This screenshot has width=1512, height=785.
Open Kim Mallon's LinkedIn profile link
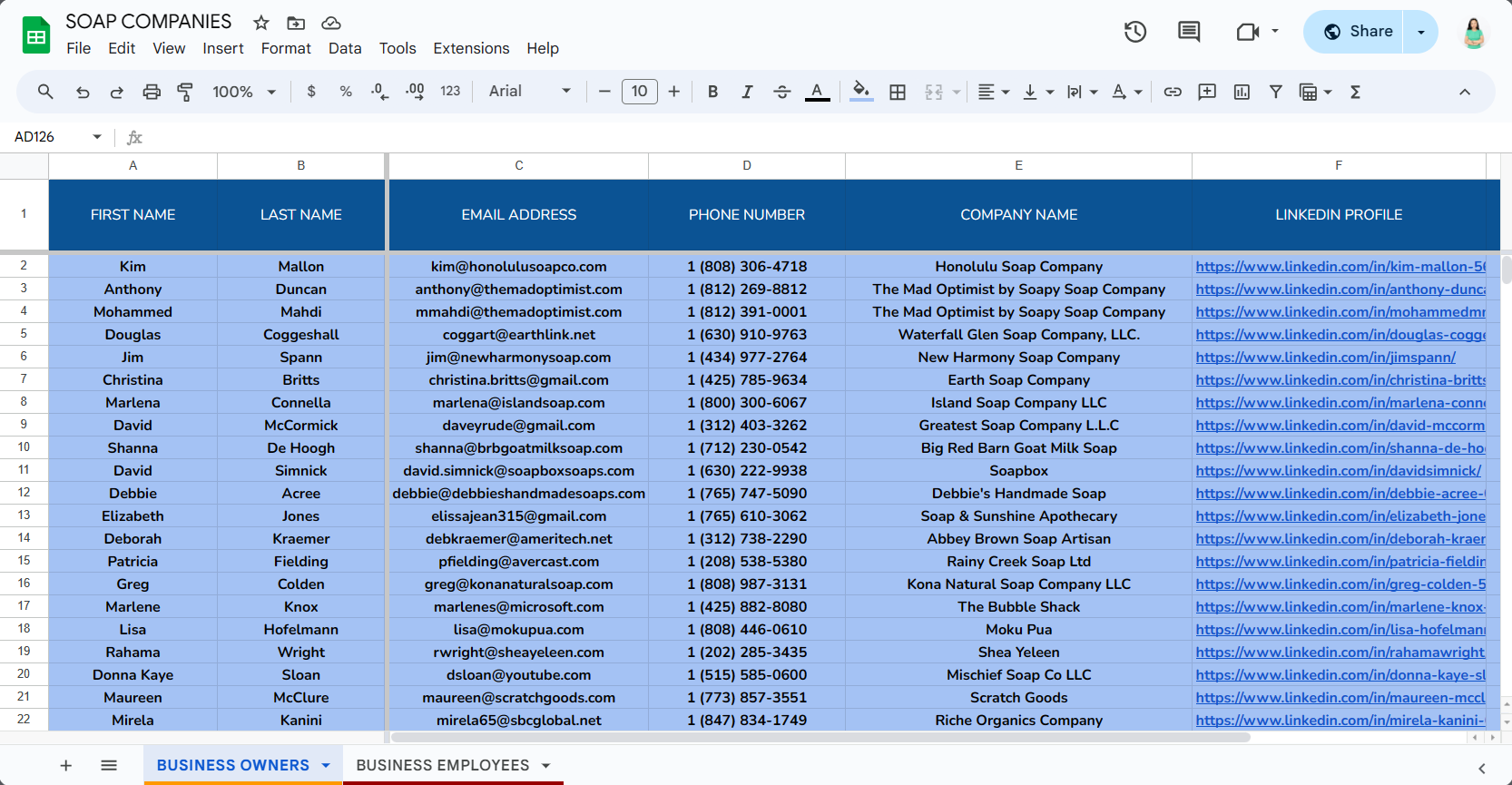(x=1340, y=266)
